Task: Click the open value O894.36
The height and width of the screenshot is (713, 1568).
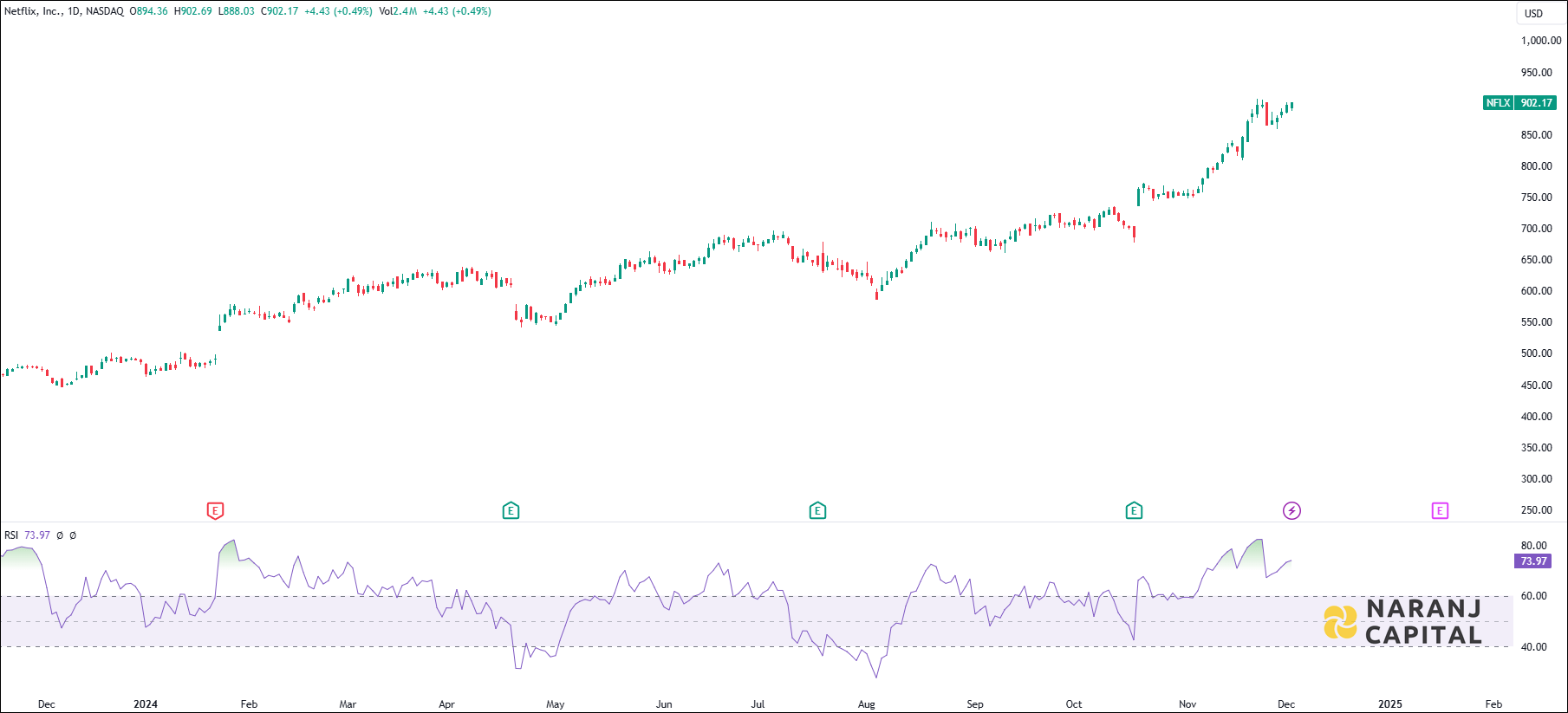Action: click(149, 11)
